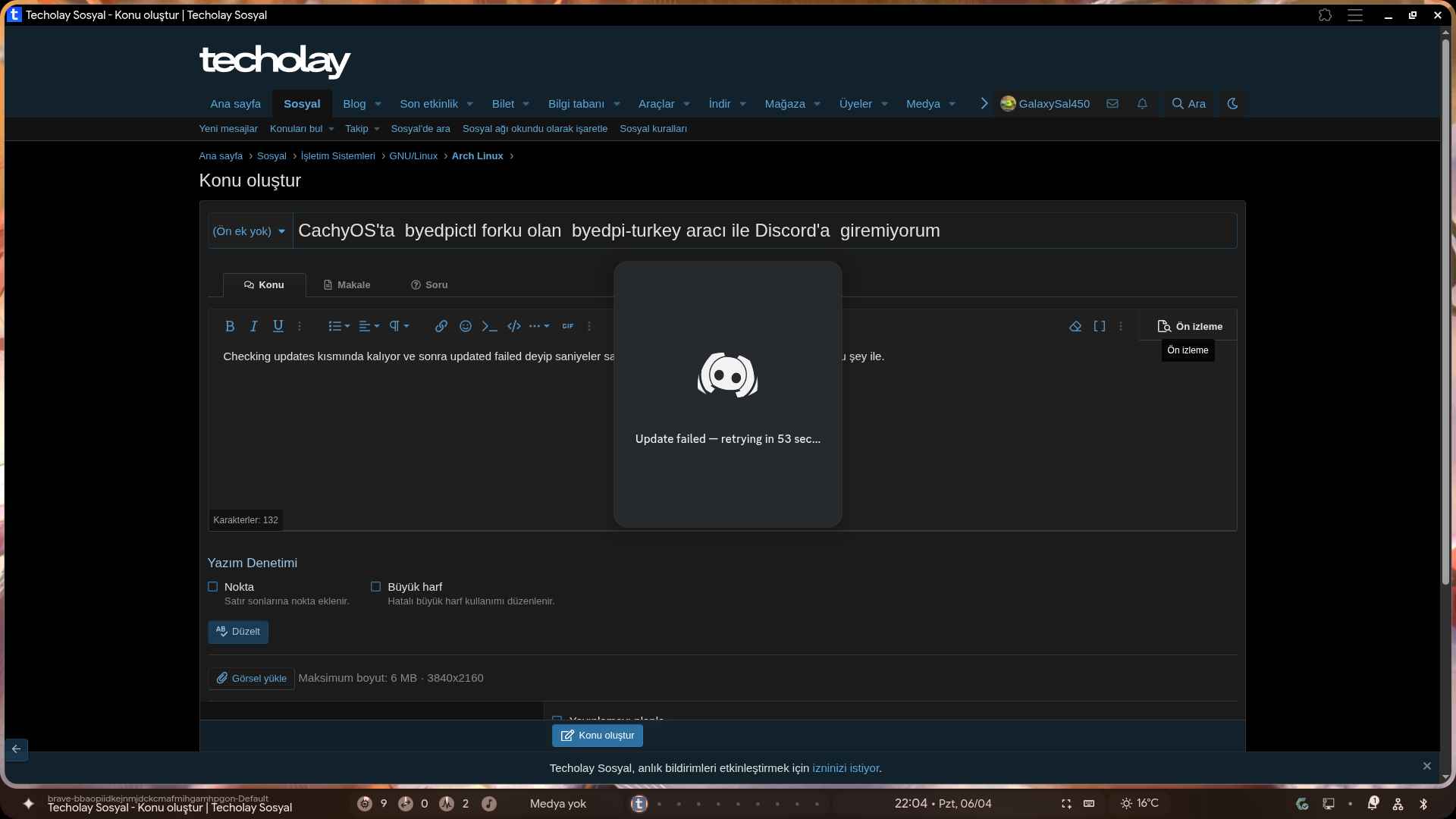Image resolution: width=1456 pixels, height=819 pixels.
Task: Open the Ara search button
Action: point(1188,104)
